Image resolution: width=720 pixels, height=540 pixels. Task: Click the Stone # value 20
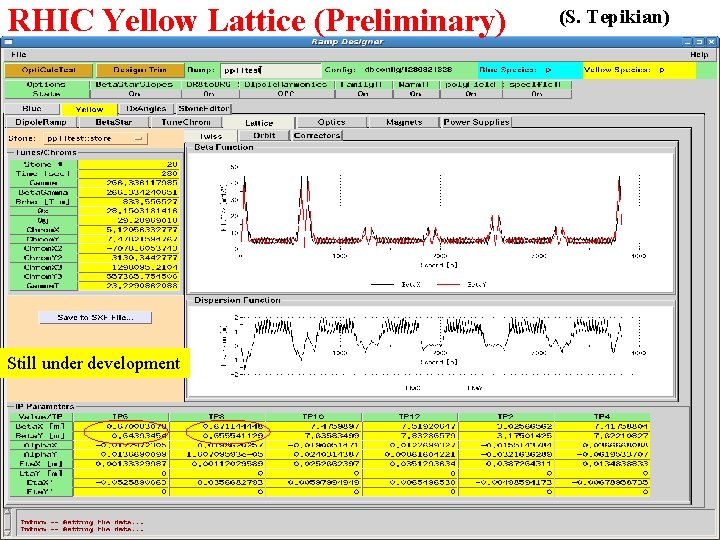click(129, 164)
